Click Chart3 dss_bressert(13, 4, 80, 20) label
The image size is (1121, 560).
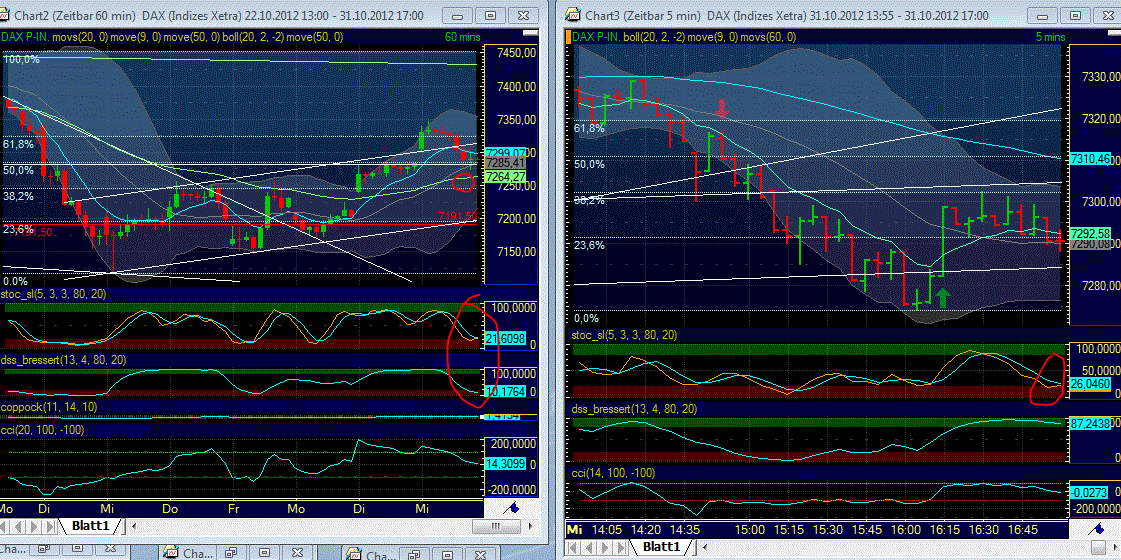pyautogui.click(x=632, y=408)
